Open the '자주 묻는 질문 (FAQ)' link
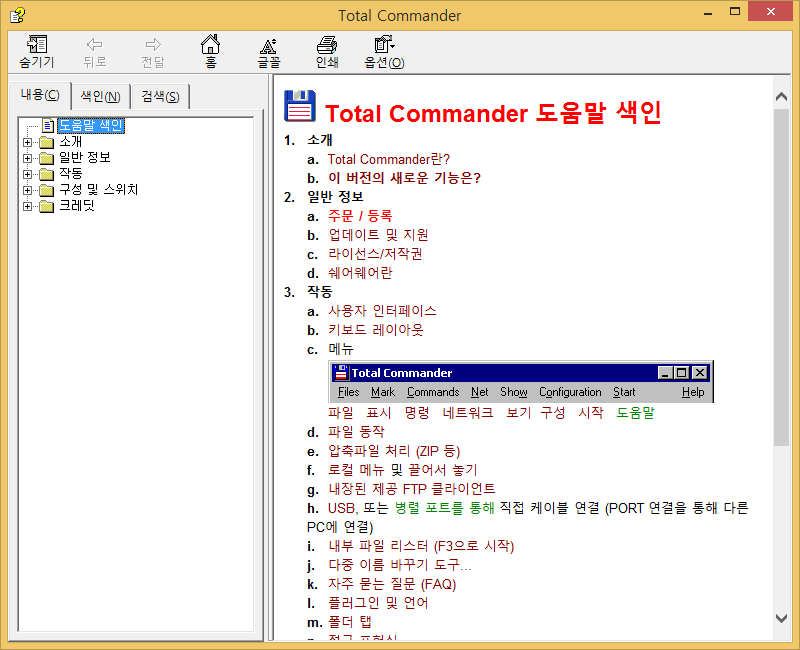800x650 pixels. click(392, 584)
